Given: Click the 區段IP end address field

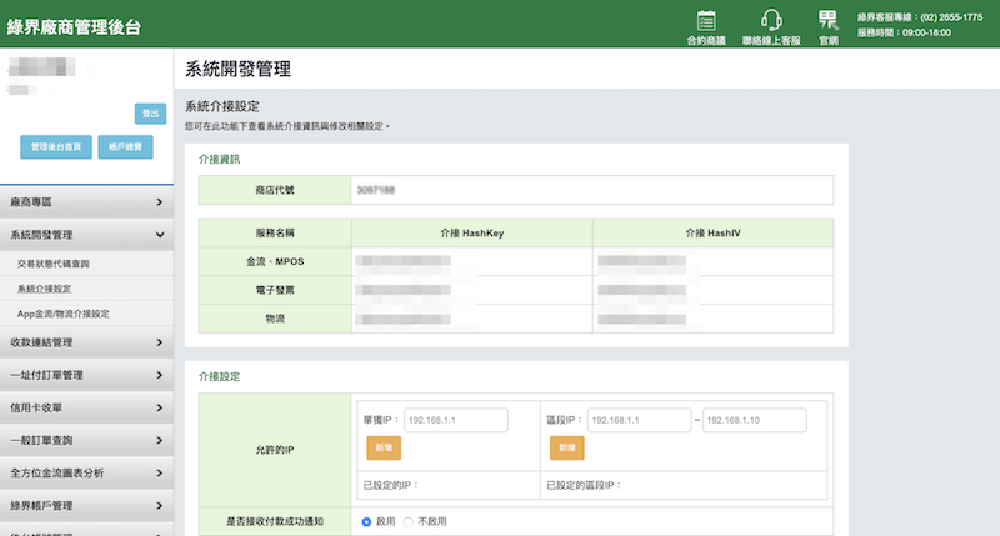Looking at the screenshot, I should point(754,421).
